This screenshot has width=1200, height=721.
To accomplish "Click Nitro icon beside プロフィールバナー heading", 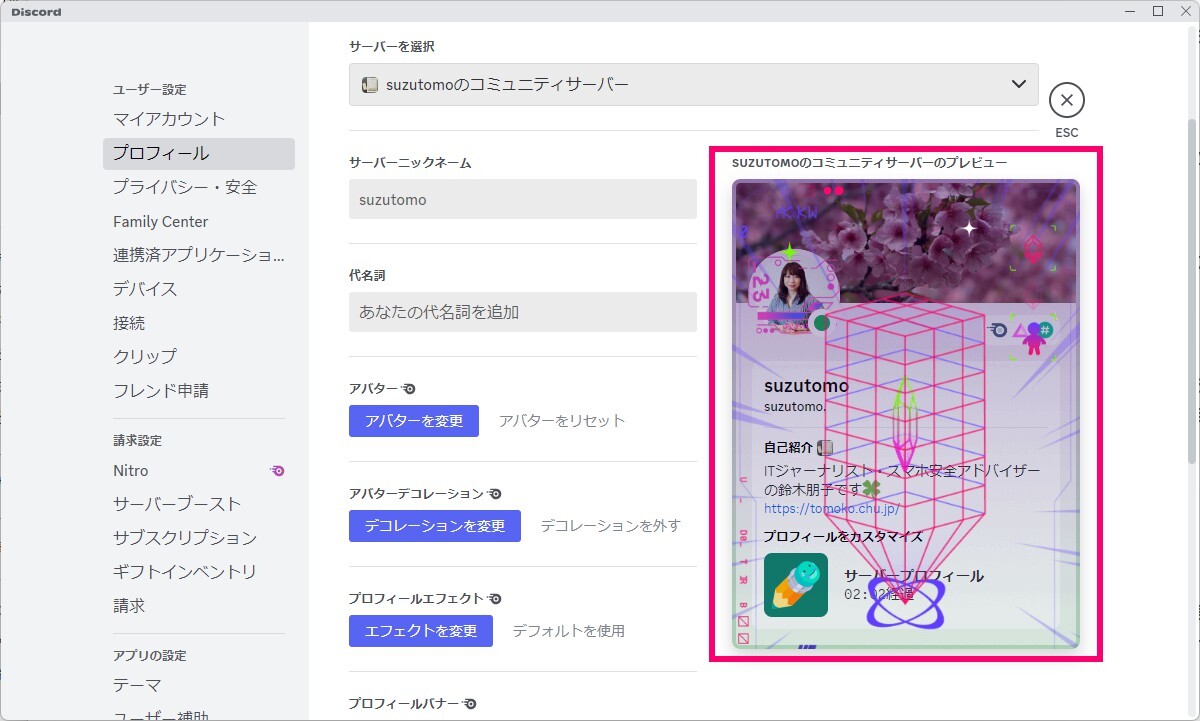I will point(469,704).
